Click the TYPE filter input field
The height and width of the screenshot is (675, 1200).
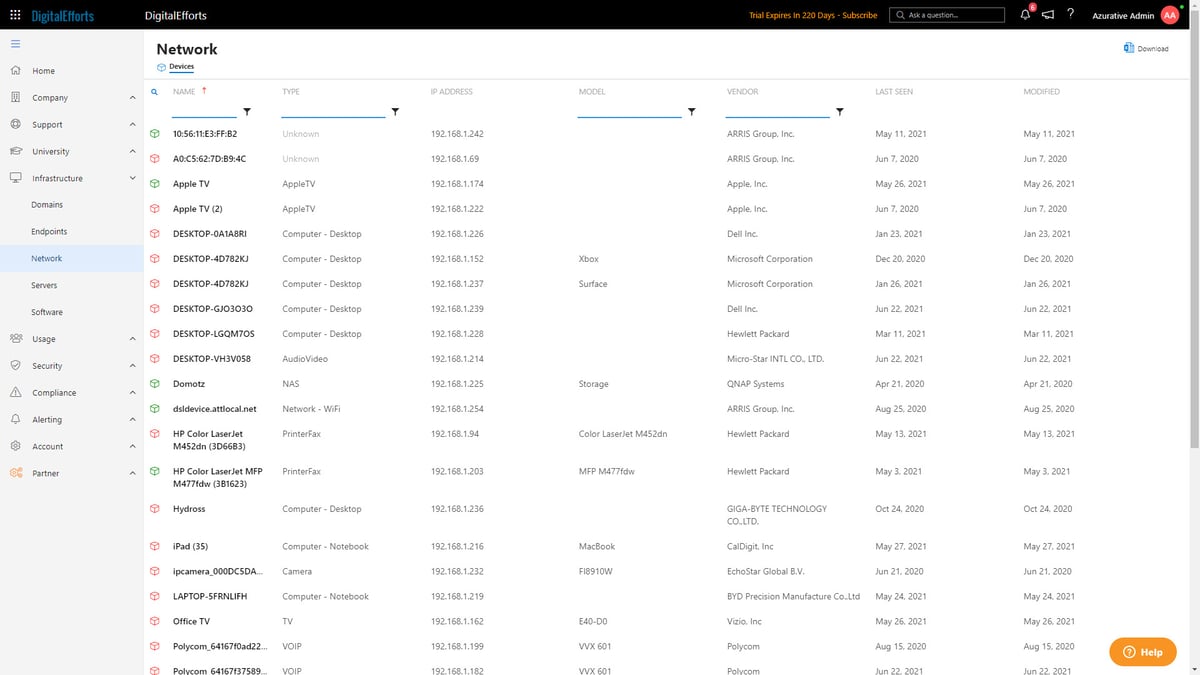(x=333, y=111)
